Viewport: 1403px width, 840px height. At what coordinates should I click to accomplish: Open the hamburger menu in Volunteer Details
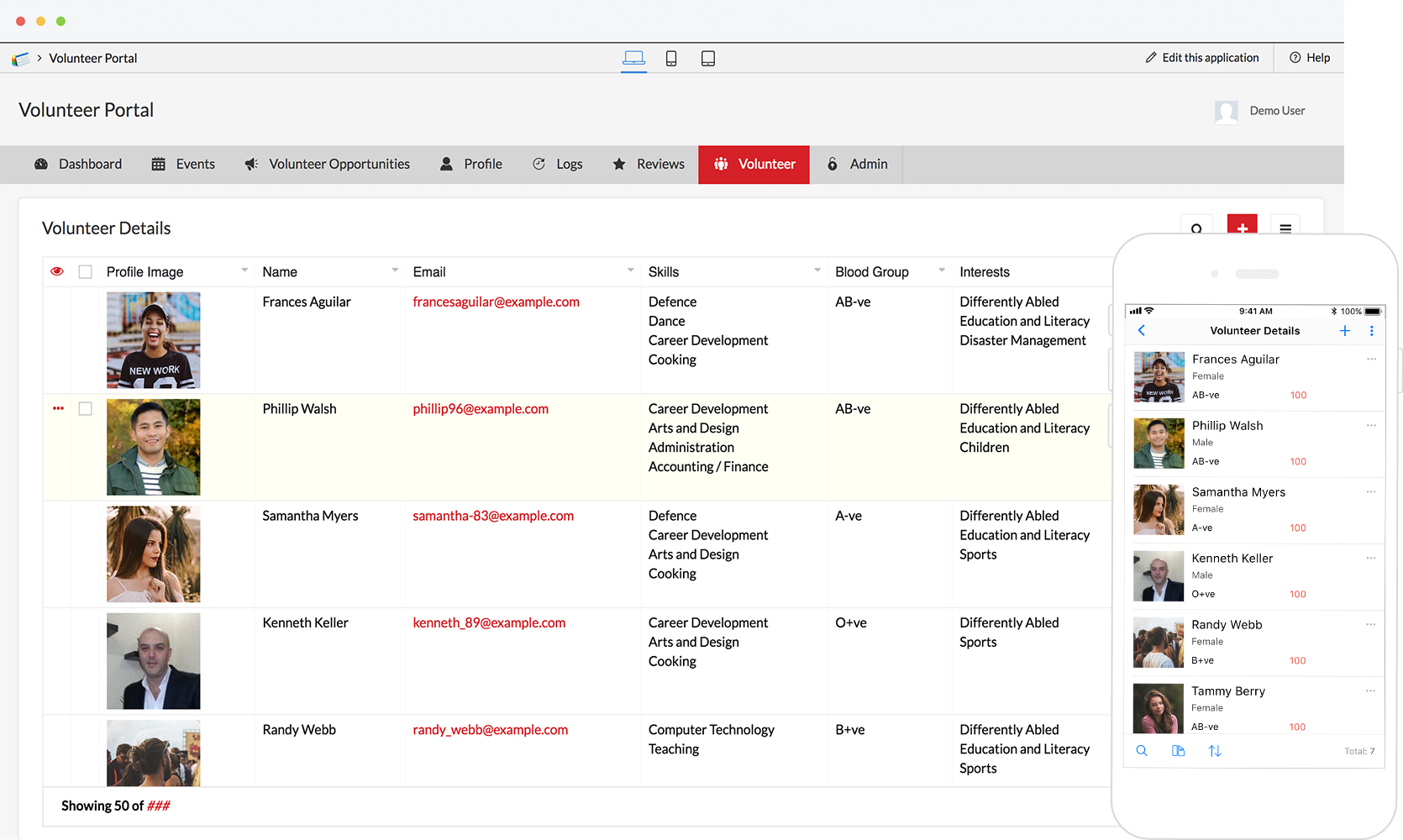[x=1285, y=228]
